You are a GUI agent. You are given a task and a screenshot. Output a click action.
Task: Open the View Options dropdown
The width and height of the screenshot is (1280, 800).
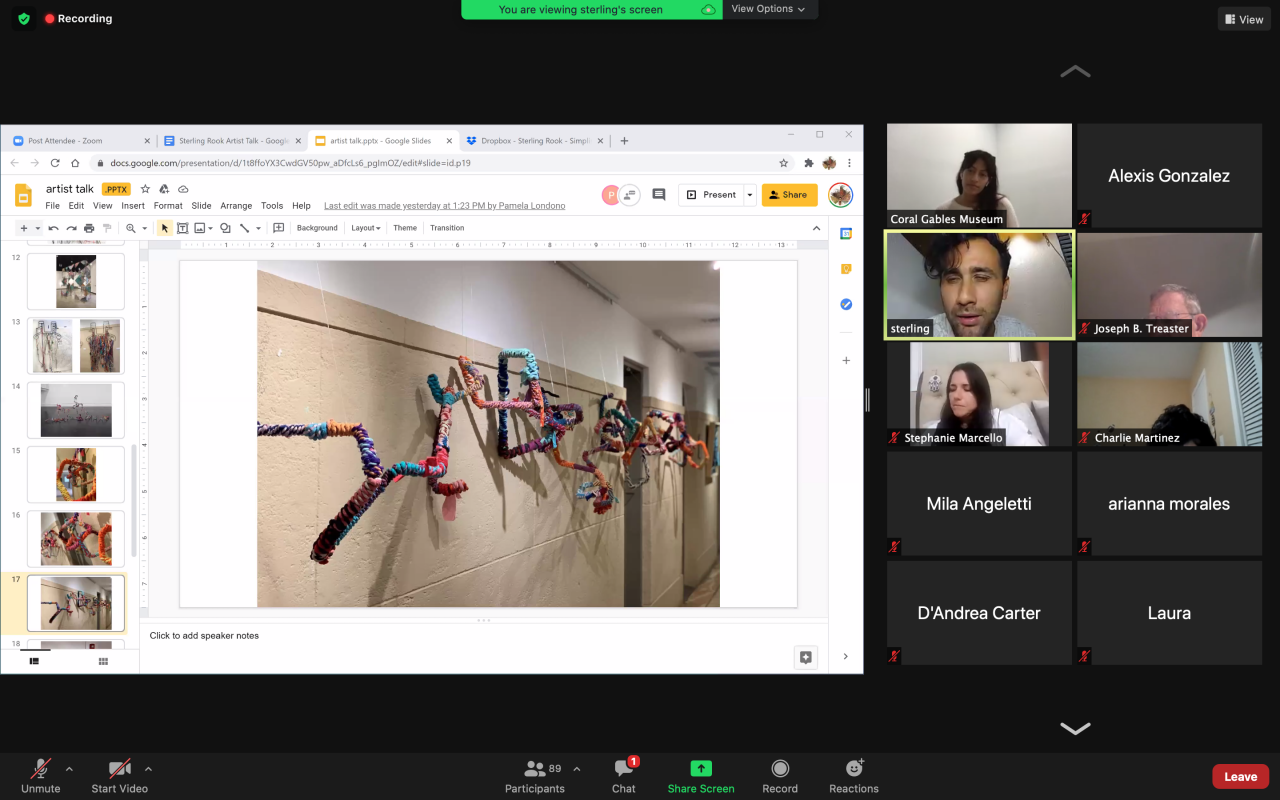[768, 9]
